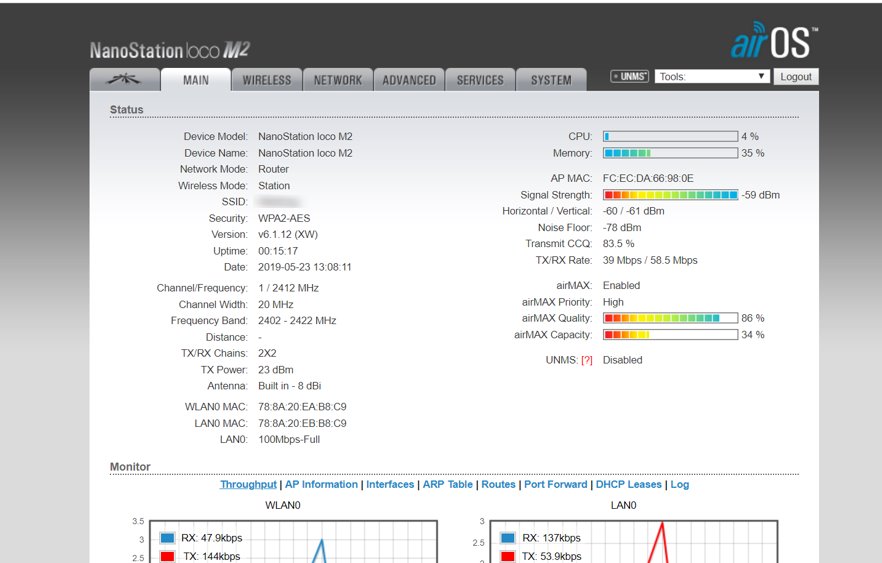Click the uptime value 00:15:17

click(278, 251)
